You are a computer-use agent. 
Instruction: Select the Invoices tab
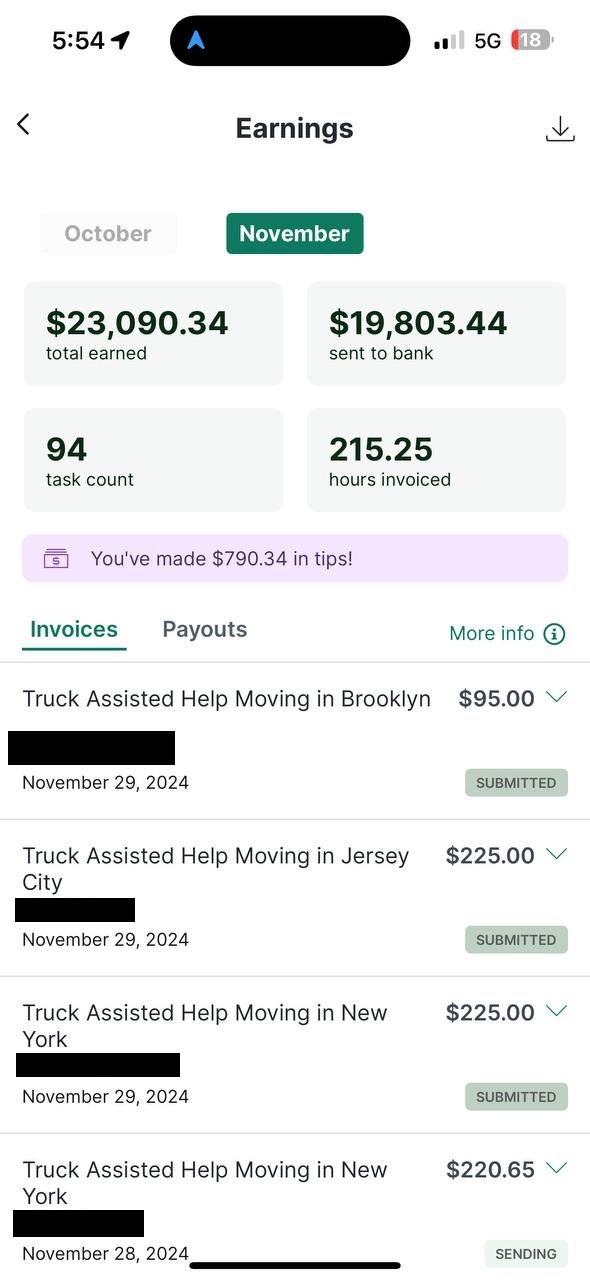coord(74,629)
